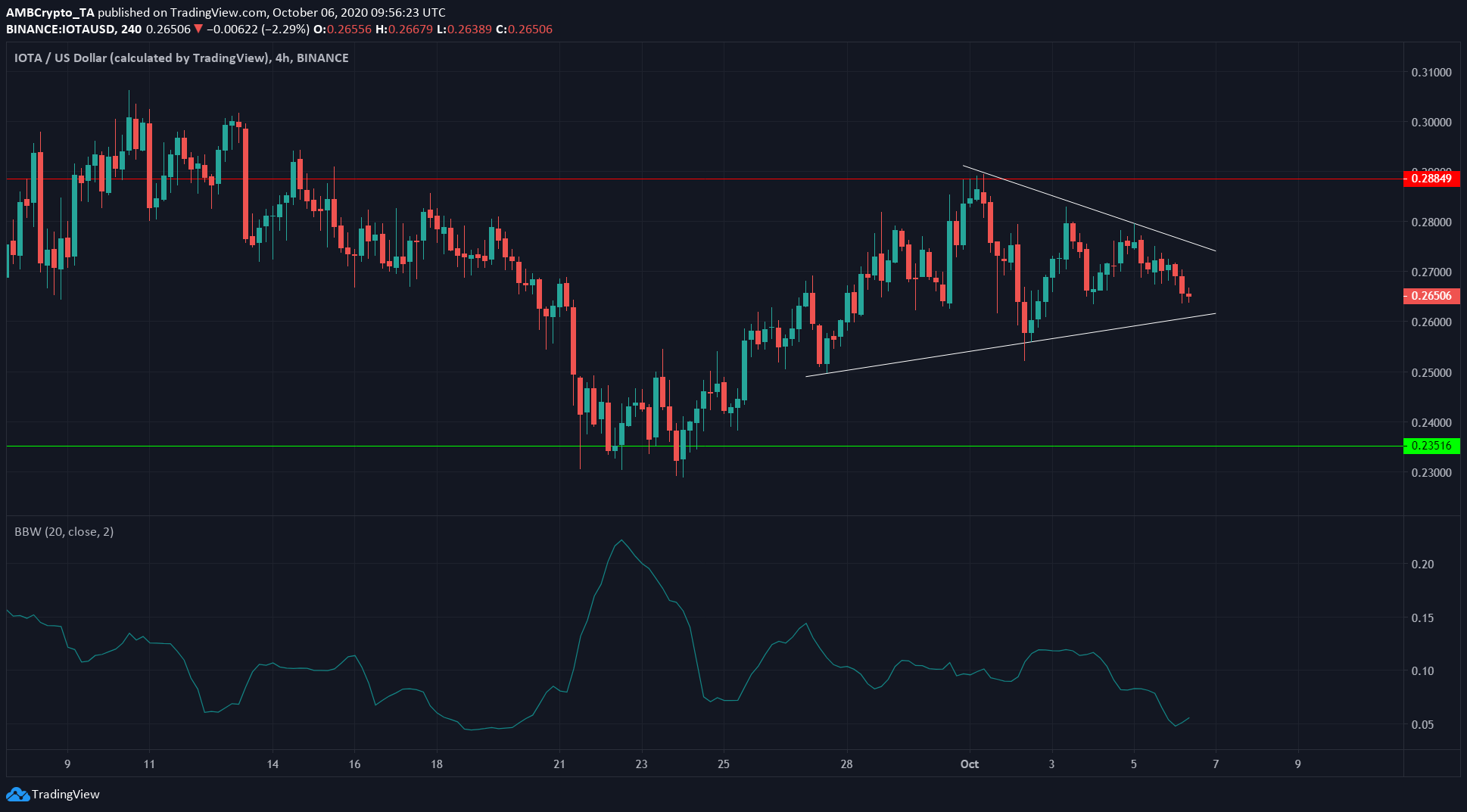Image resolution: width=1467 pixels, height=812 pixels.
Task: Click the AMBCrypto_TA publisher header text
Action: tap(50, 13)
